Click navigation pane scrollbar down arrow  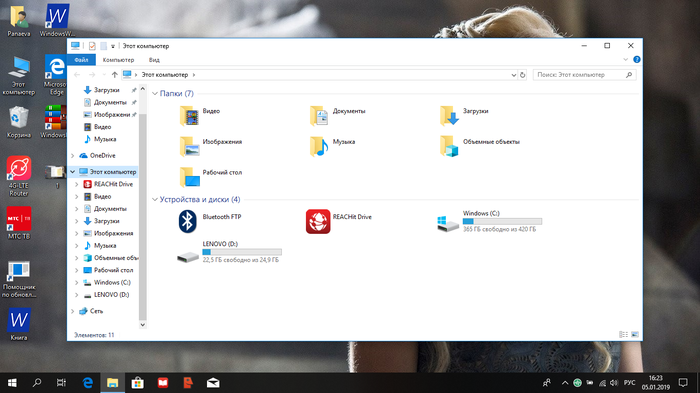[143, 325]
